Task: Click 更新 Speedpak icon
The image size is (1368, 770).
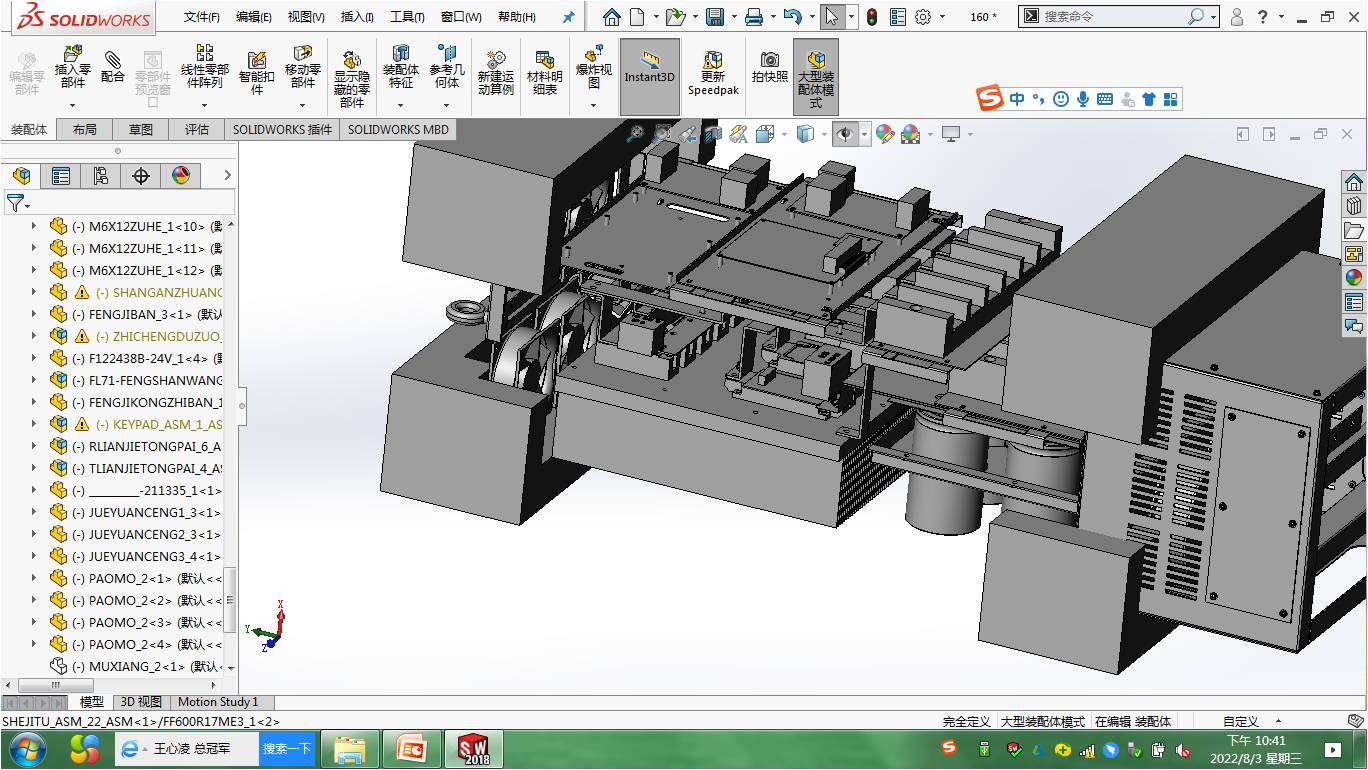Action: pos(713,70)
